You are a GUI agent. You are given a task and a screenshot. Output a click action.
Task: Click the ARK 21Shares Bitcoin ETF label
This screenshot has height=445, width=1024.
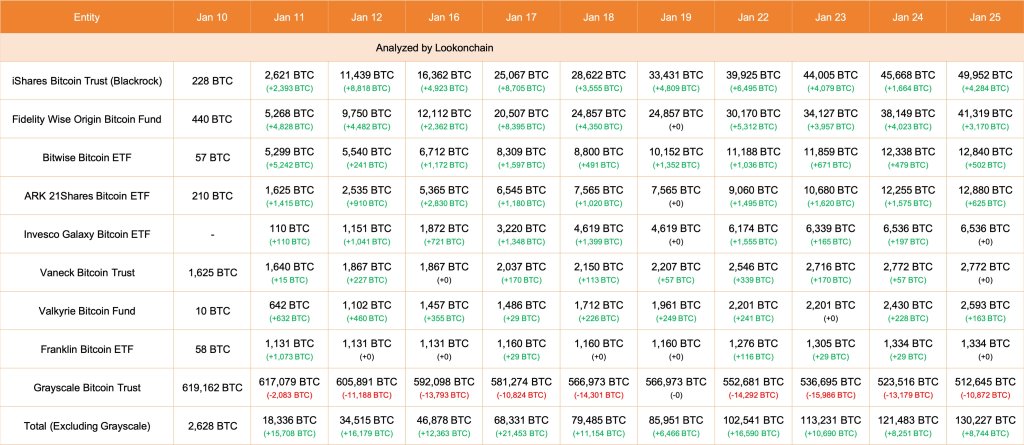(87, 196)
